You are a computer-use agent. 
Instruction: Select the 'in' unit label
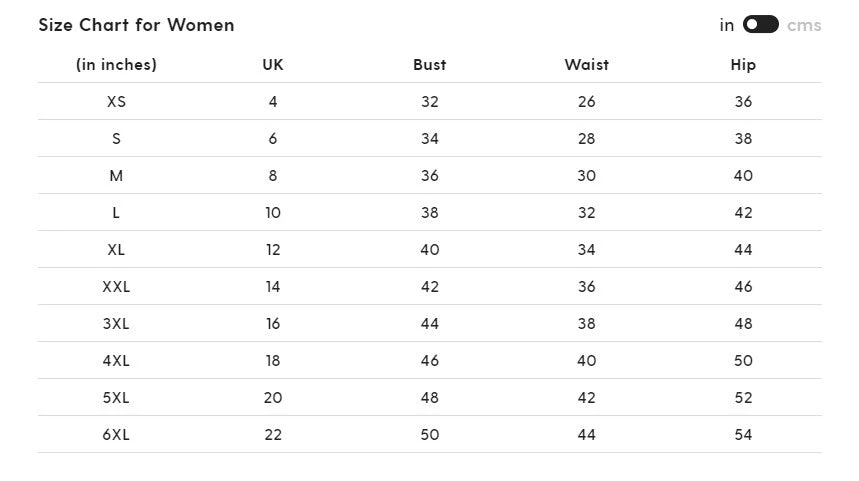point(727,25)
